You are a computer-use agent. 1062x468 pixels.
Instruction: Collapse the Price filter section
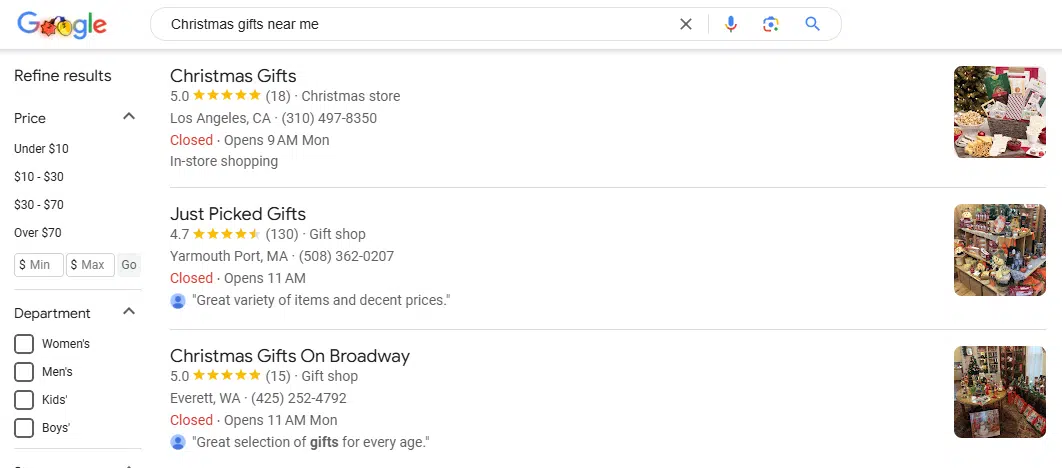128,117
